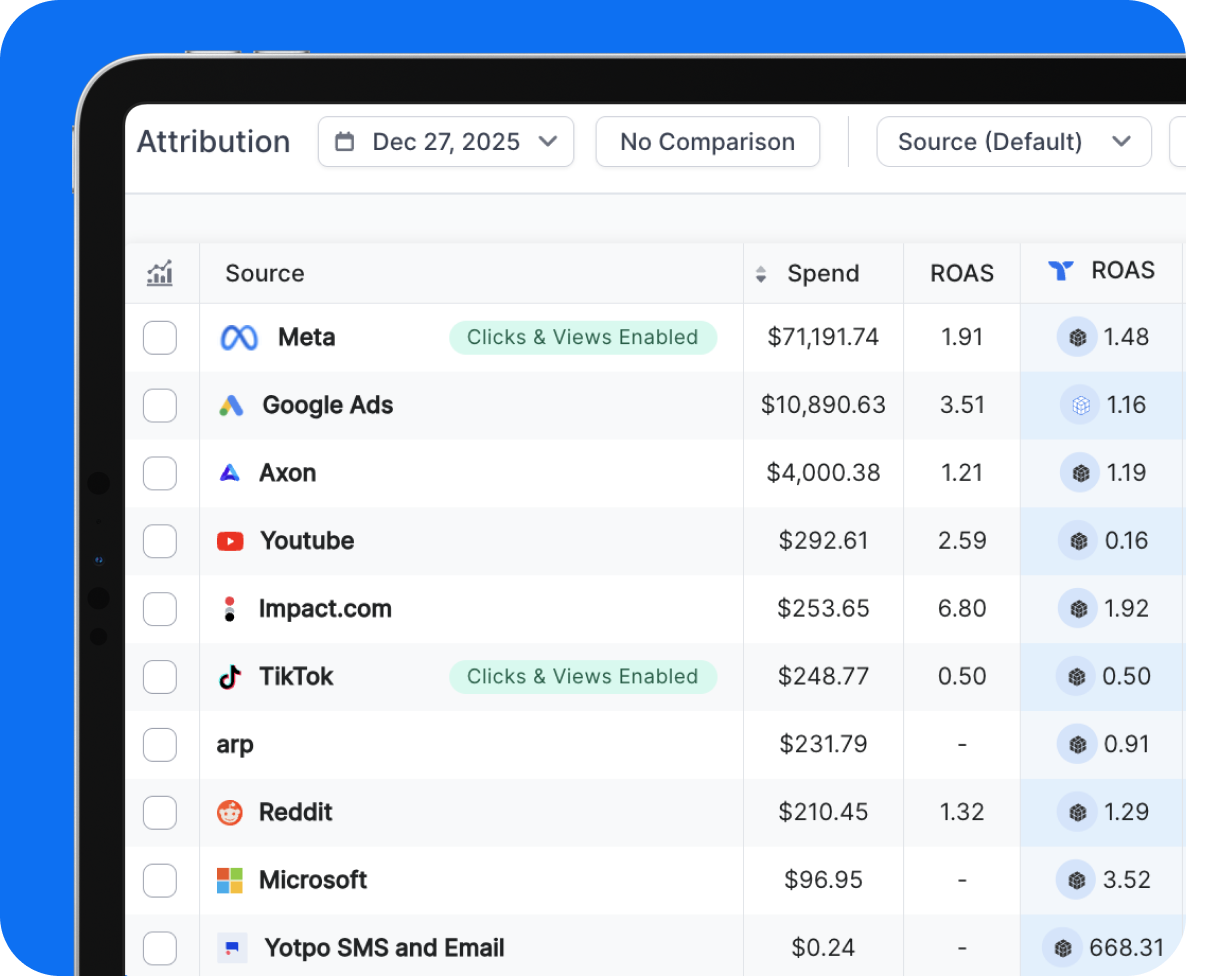Click the Yotpo SMS and Email source name
This screenshot has width=1208, height=980.
384,948
